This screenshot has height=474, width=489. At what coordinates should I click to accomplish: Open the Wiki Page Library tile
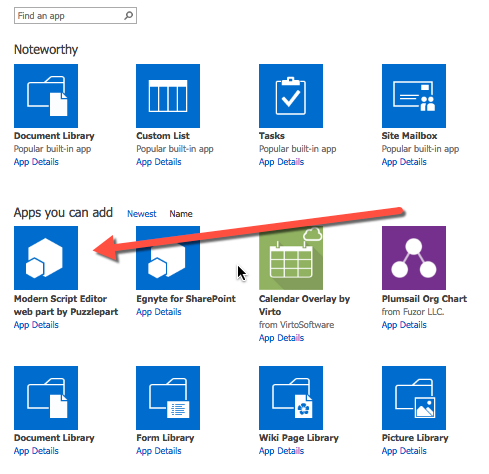pos(291,398)
